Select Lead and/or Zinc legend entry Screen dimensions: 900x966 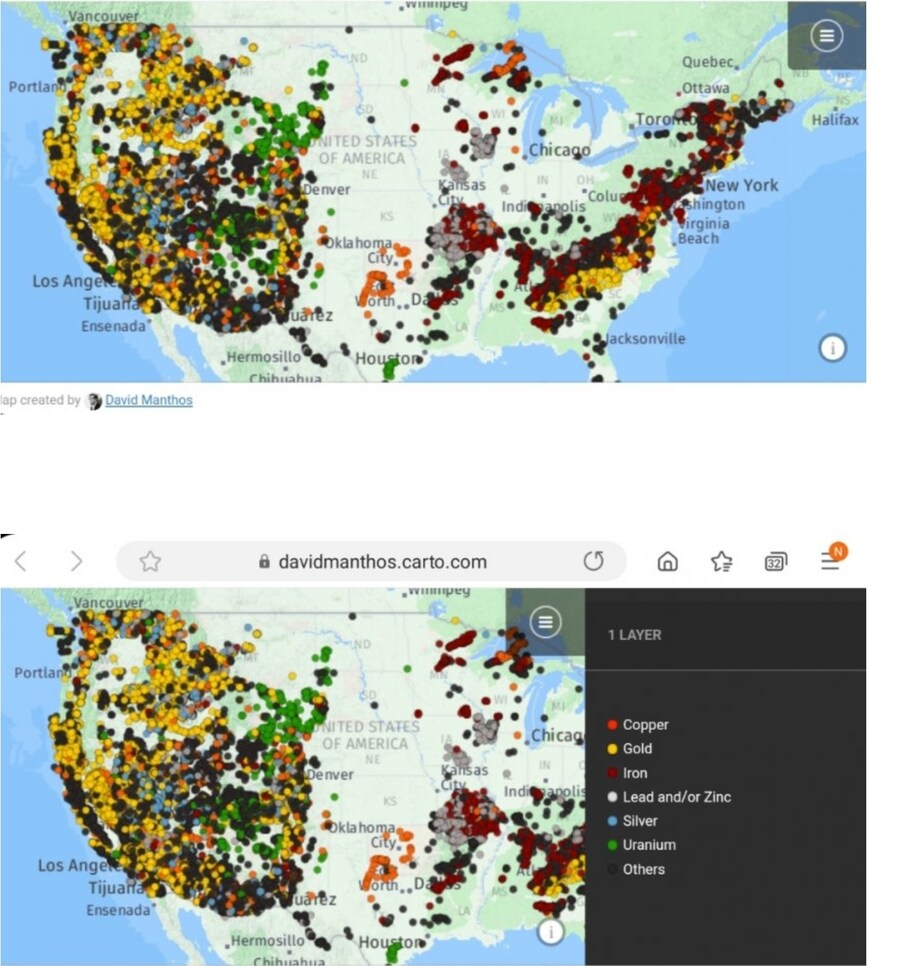(676, 797)
